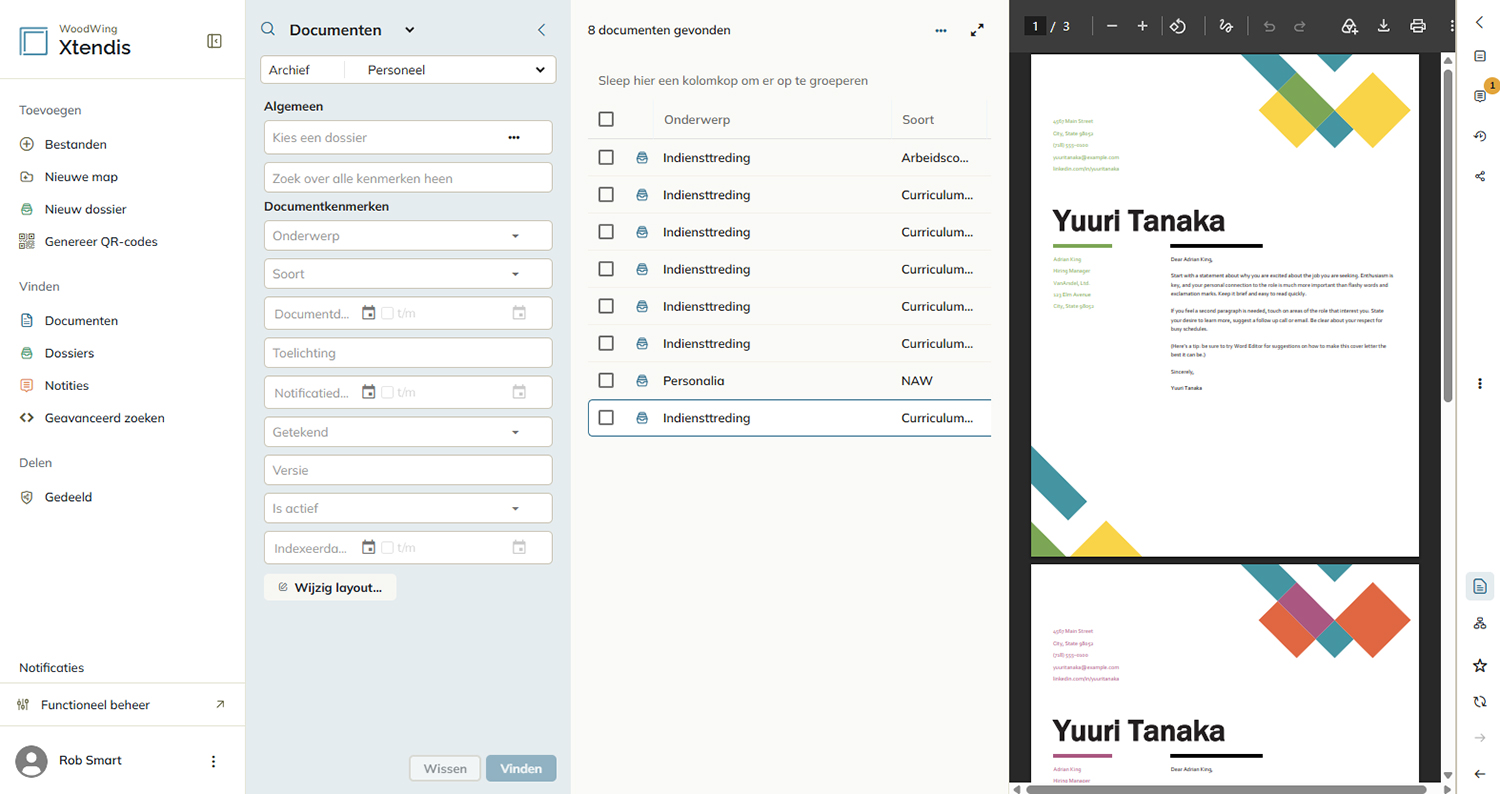Open the Archief Personeel dropdown
Screen dimensions: 1500x794
(408, 70)
